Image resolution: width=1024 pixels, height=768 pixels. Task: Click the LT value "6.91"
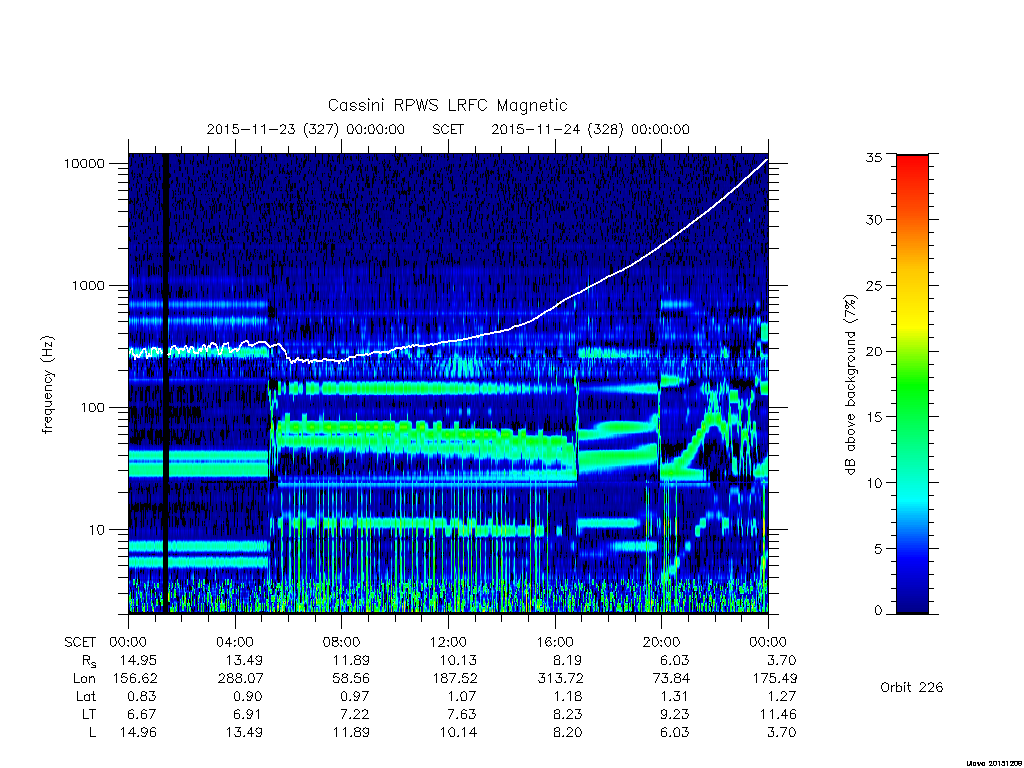248,714
